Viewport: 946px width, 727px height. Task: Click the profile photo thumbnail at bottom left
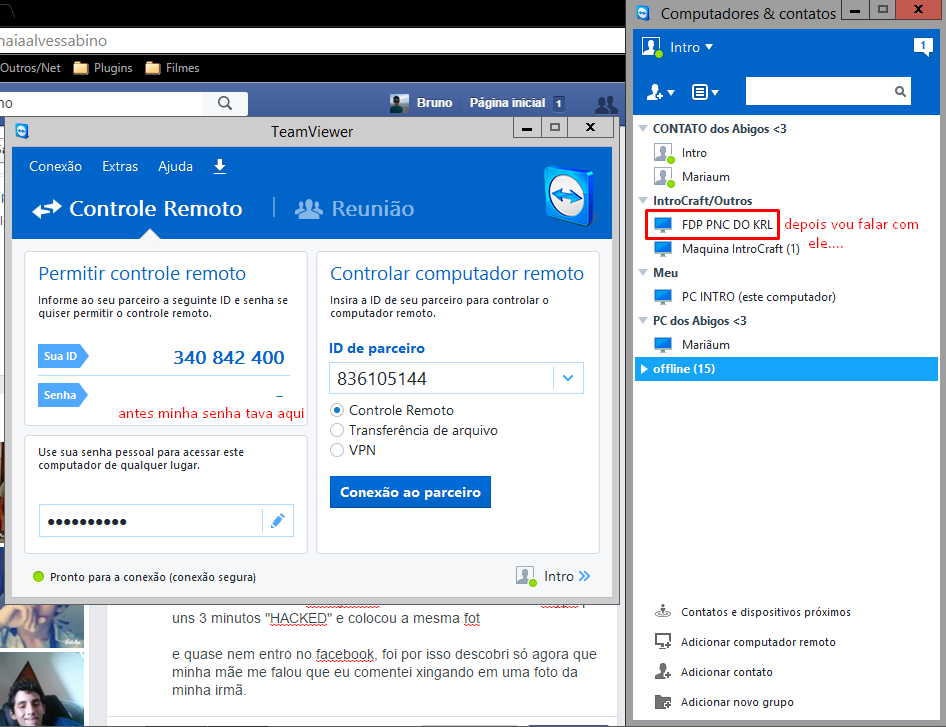(x=42, y=689)
